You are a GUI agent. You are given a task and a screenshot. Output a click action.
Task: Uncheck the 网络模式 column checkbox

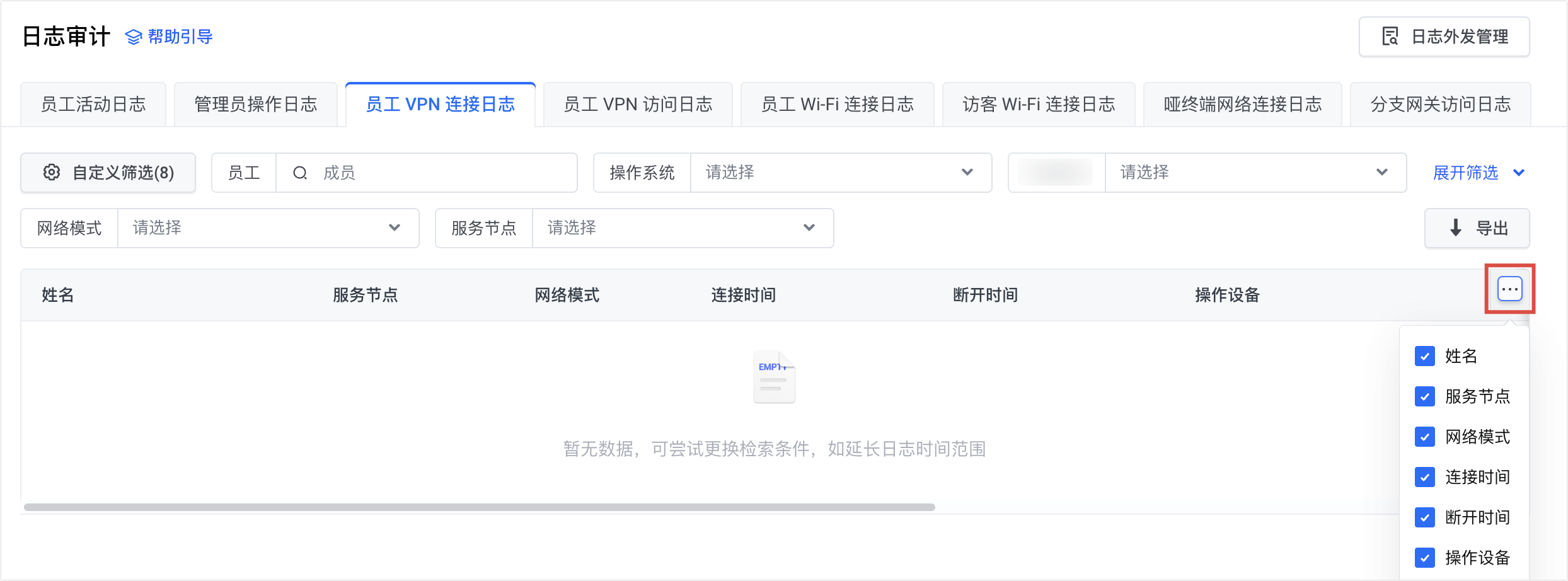1425,437
